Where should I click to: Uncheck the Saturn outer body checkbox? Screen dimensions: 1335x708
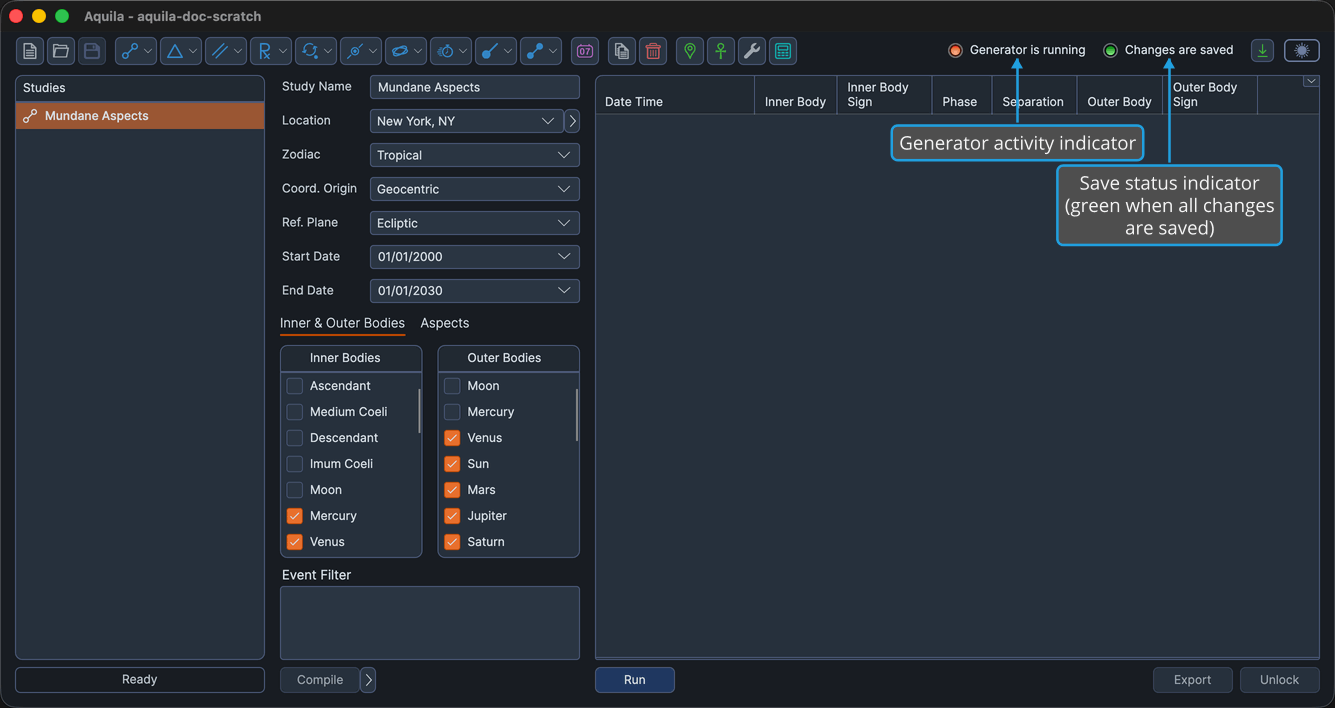(x=452, y=542)
